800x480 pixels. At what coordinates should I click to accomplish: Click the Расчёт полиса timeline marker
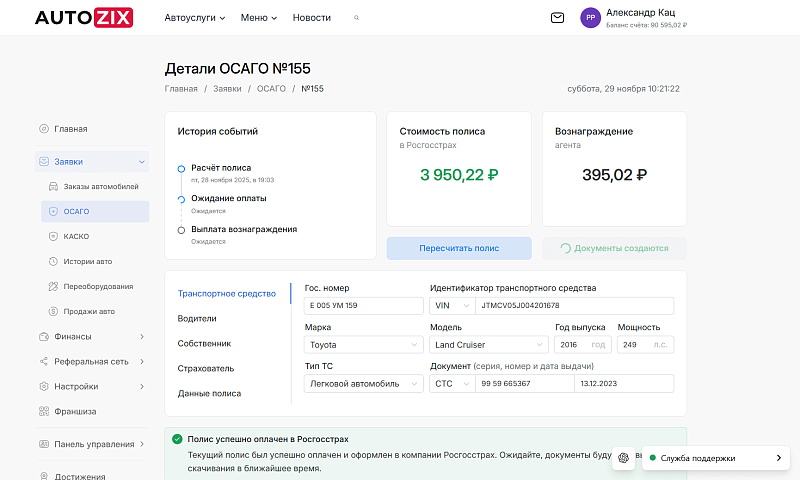(x=181, y=169)
